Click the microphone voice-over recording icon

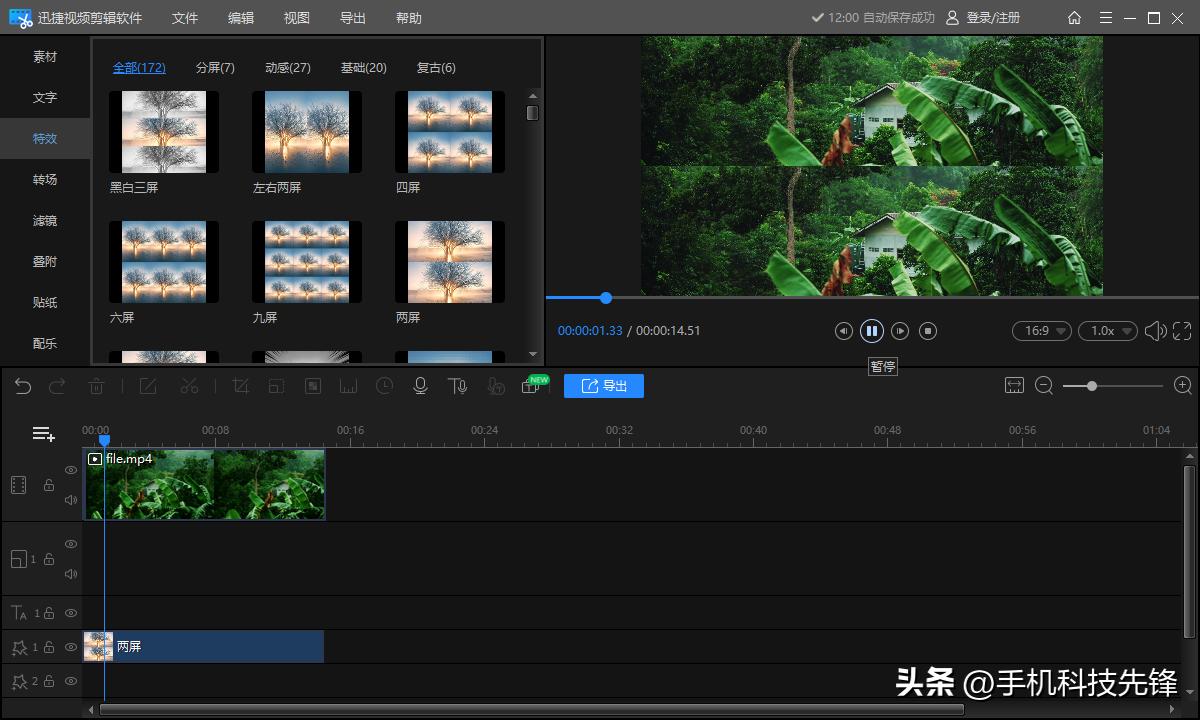pyautogui.click(x=421, y=386)
